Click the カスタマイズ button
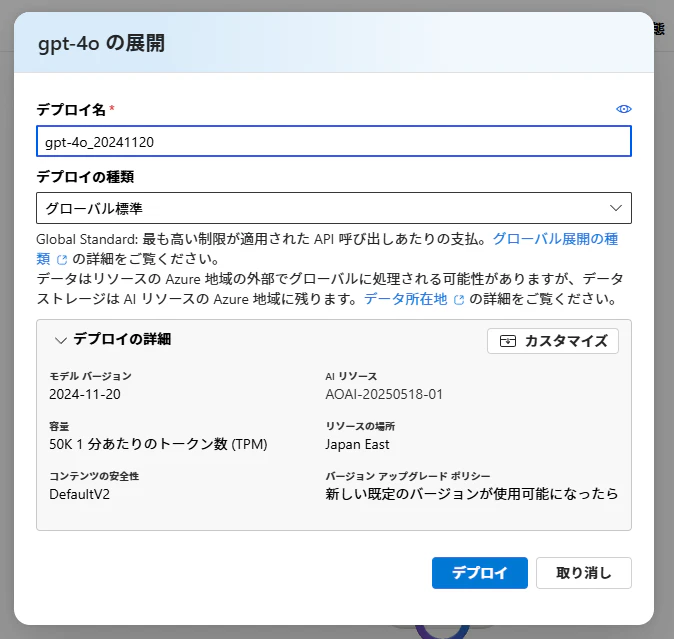This screenshot has width=674, height=639. [553, 341]
